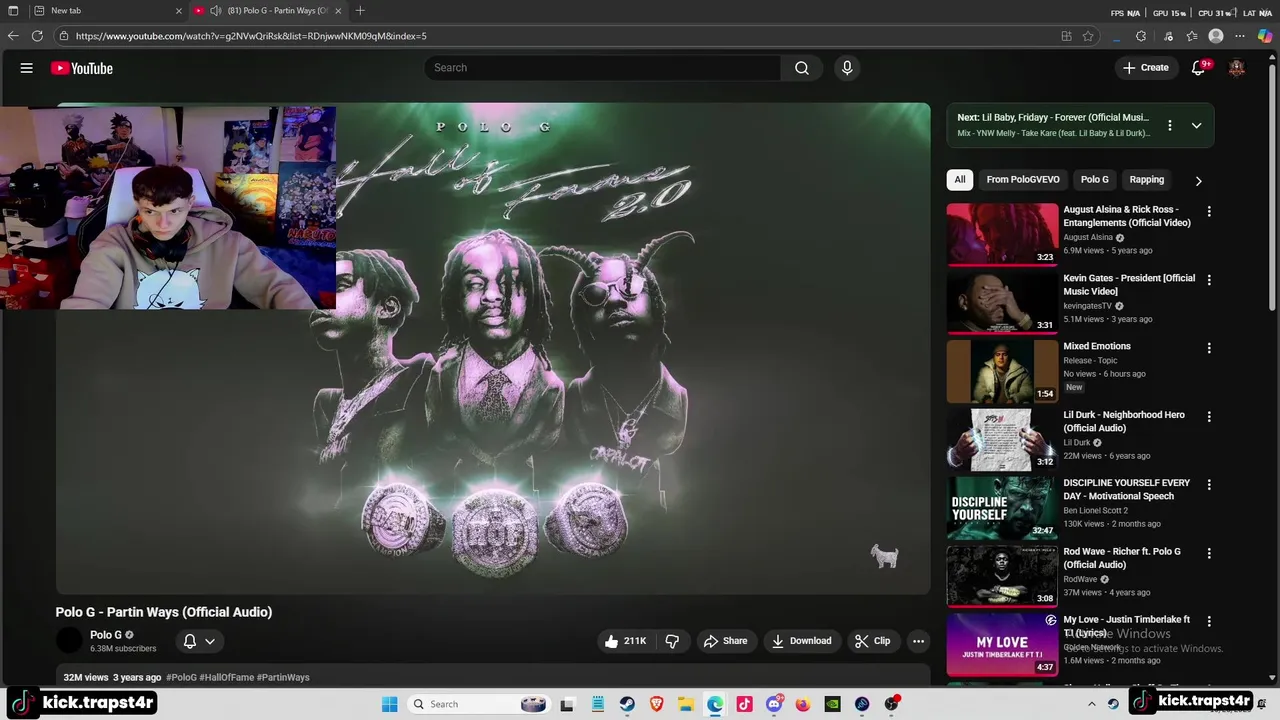
Task: Open the browser favorites list
Action: (x=1192, y=36)
